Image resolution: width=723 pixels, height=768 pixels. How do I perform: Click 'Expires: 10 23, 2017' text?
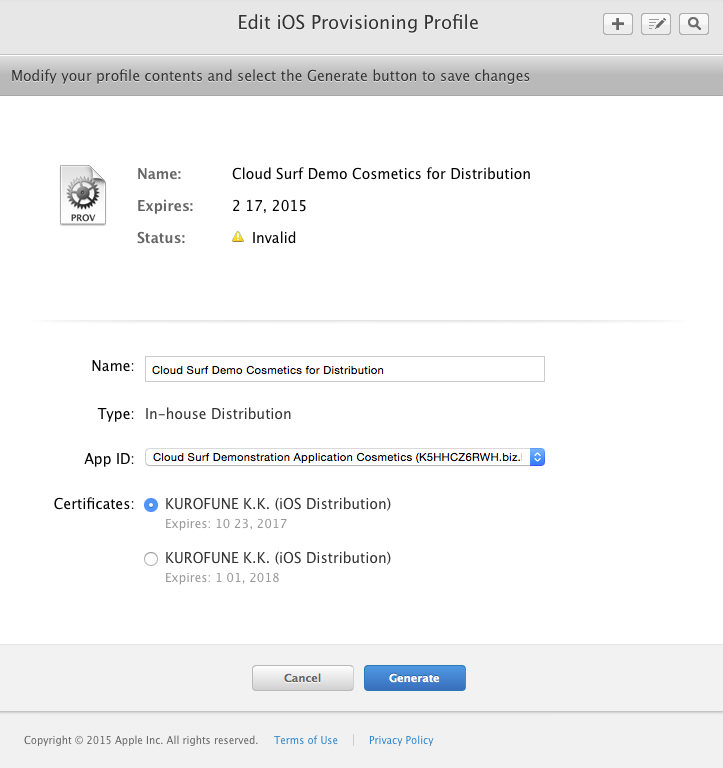click(x=226, y=524)
